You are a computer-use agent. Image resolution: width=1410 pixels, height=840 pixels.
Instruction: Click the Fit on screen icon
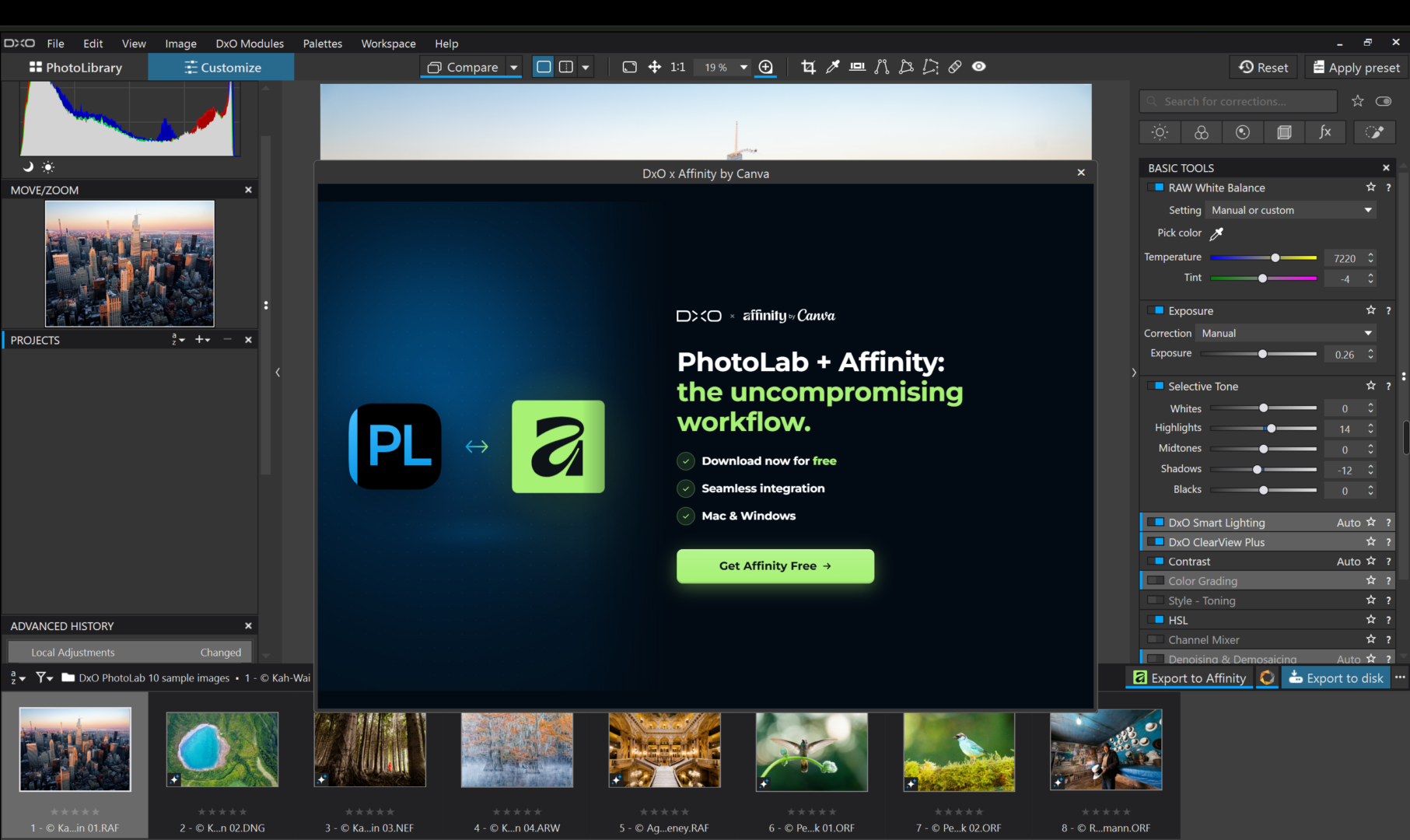pyautogui.click(x=630, y=67)
